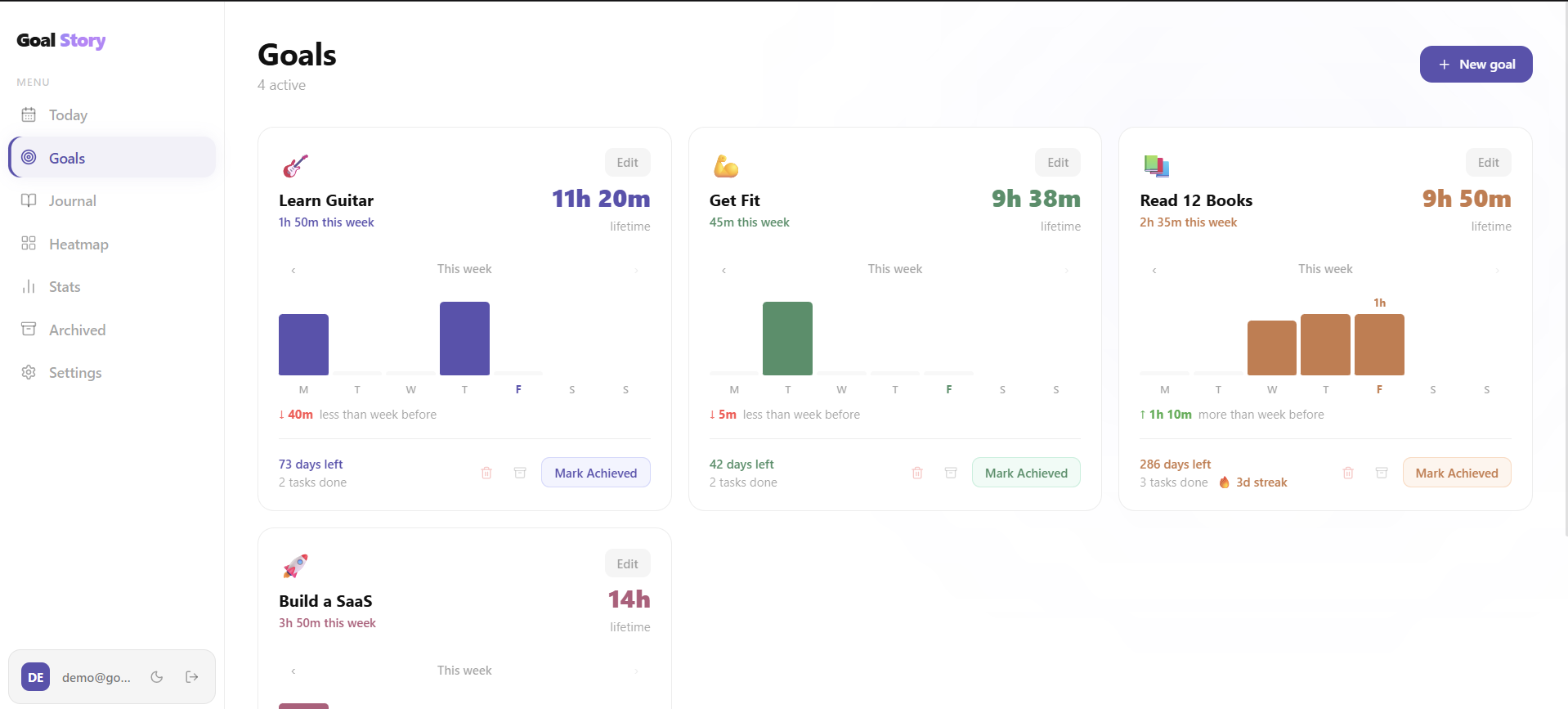1568x709 pixels.
Task: Go to next week on Build a SaaS
Action: tap(636, 671)
